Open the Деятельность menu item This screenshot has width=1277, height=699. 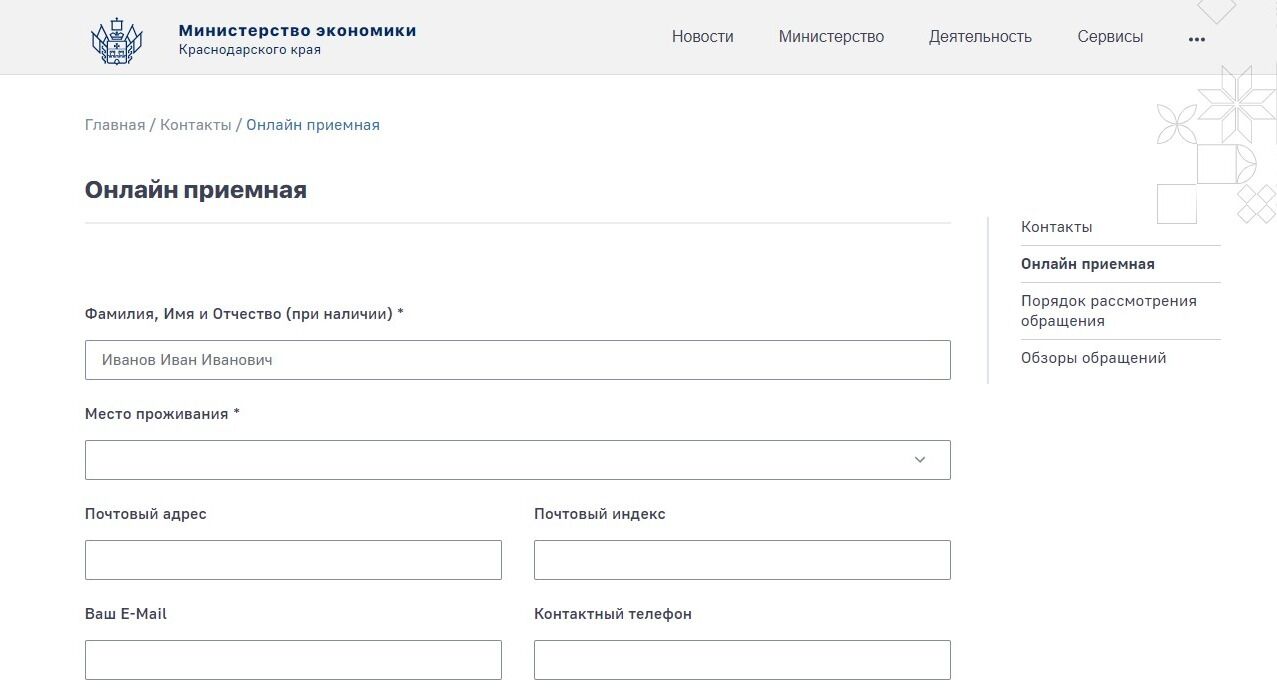pyautogui.click(x=980, y=37)
